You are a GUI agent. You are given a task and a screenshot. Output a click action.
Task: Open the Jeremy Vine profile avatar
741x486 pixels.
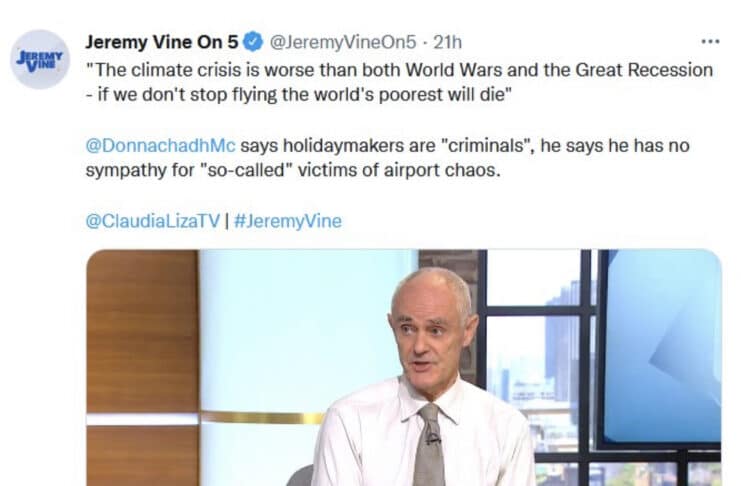click(40, 59)
